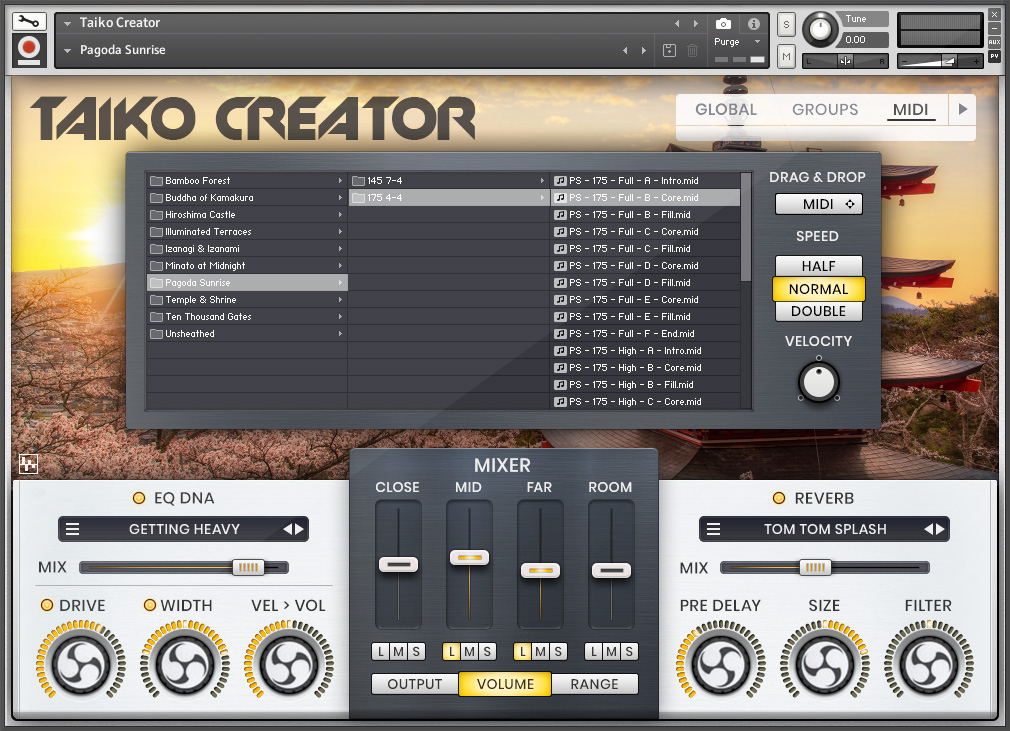This screenshot has height=731, width=1010.
Task: Click the sequencer grid icon at lower left
Action: (28, 463)
